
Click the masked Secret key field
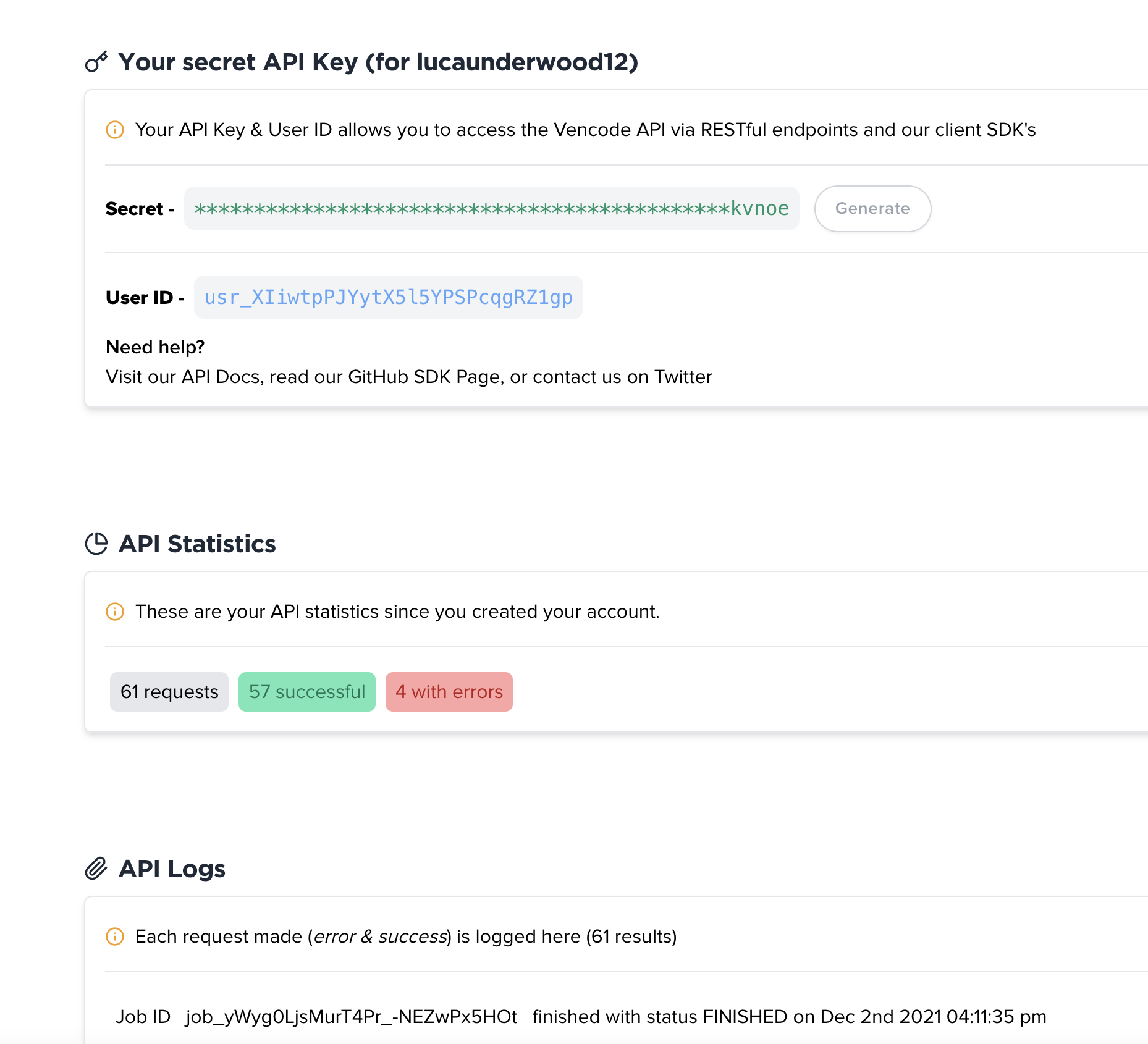[x=491, y=209]
